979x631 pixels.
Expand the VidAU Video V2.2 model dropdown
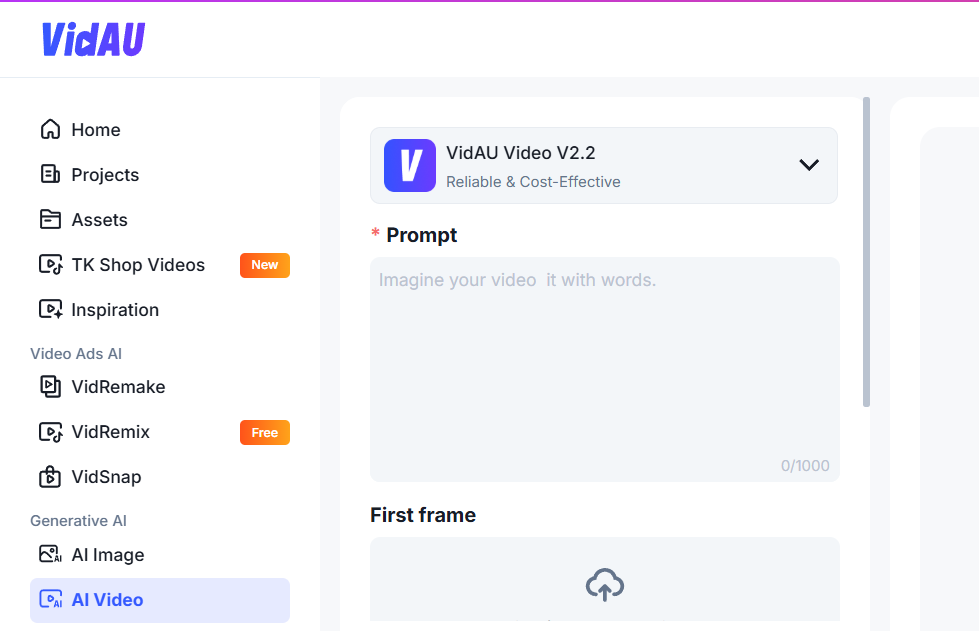(809, 165)
